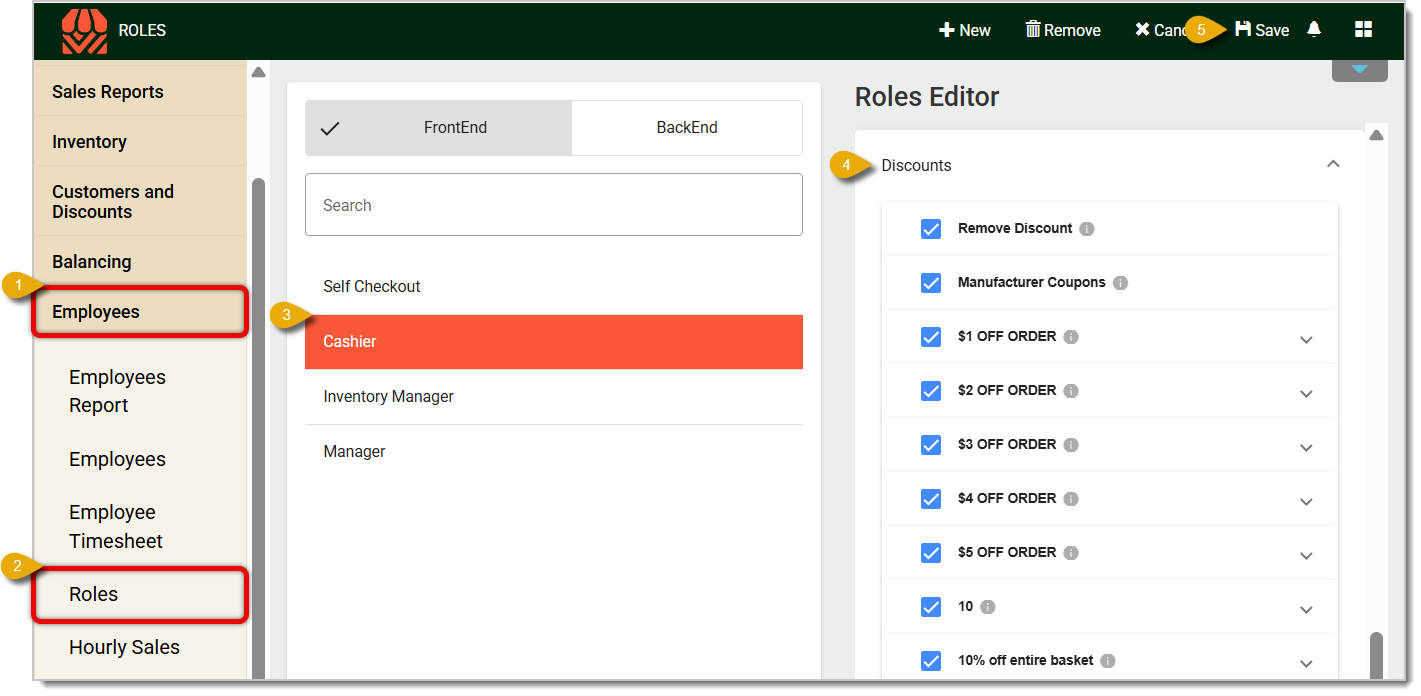Viewport: 1421px width, 696px height.
Task: Click the blue dropdown arrow tab top right
Action: (1359, 70)
